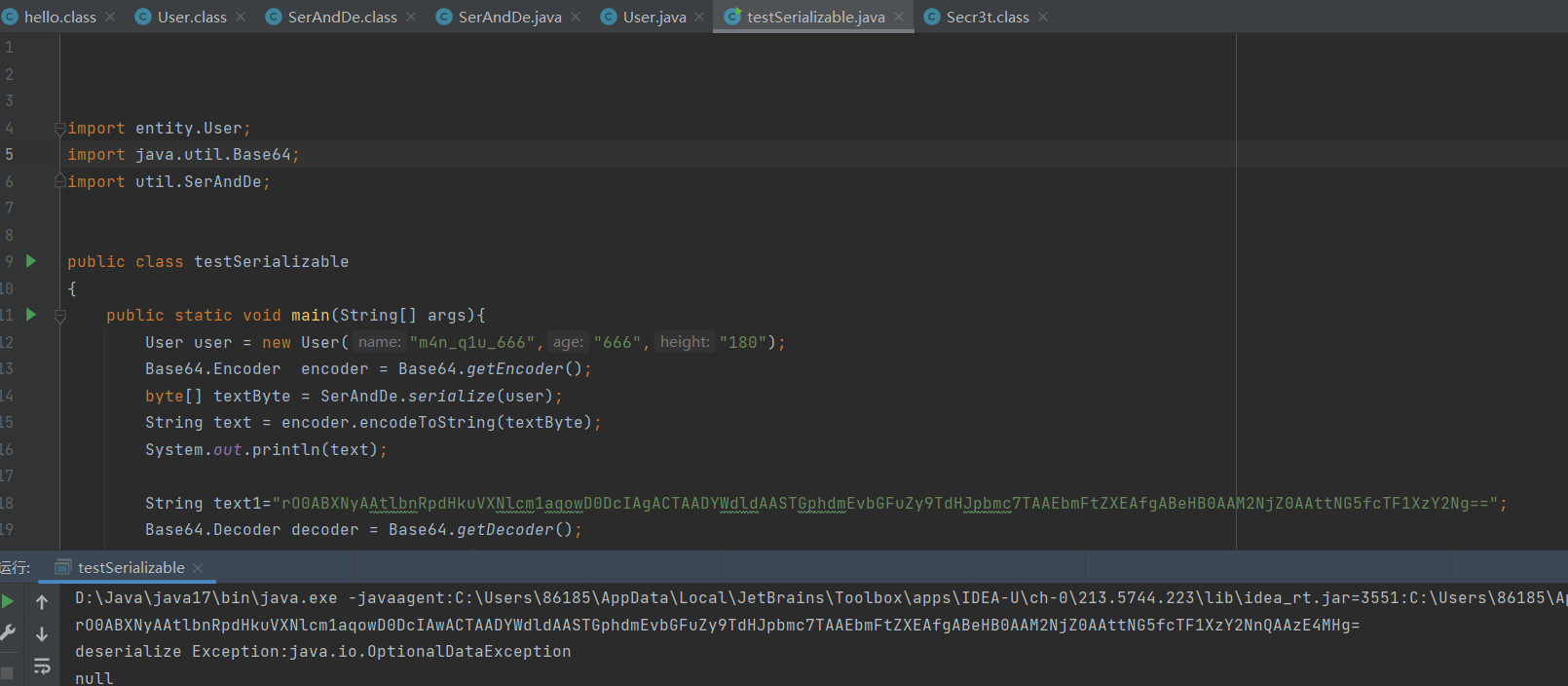Collapse the import block fold marker
Viewport: 1568px width, 686px height.
(60, 128)
